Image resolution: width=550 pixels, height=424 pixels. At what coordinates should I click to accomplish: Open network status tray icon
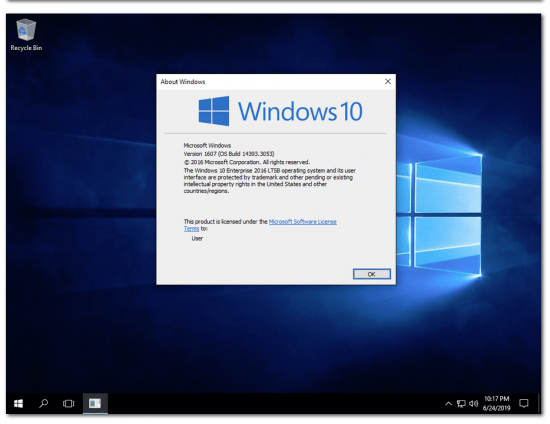click(461, 404)
